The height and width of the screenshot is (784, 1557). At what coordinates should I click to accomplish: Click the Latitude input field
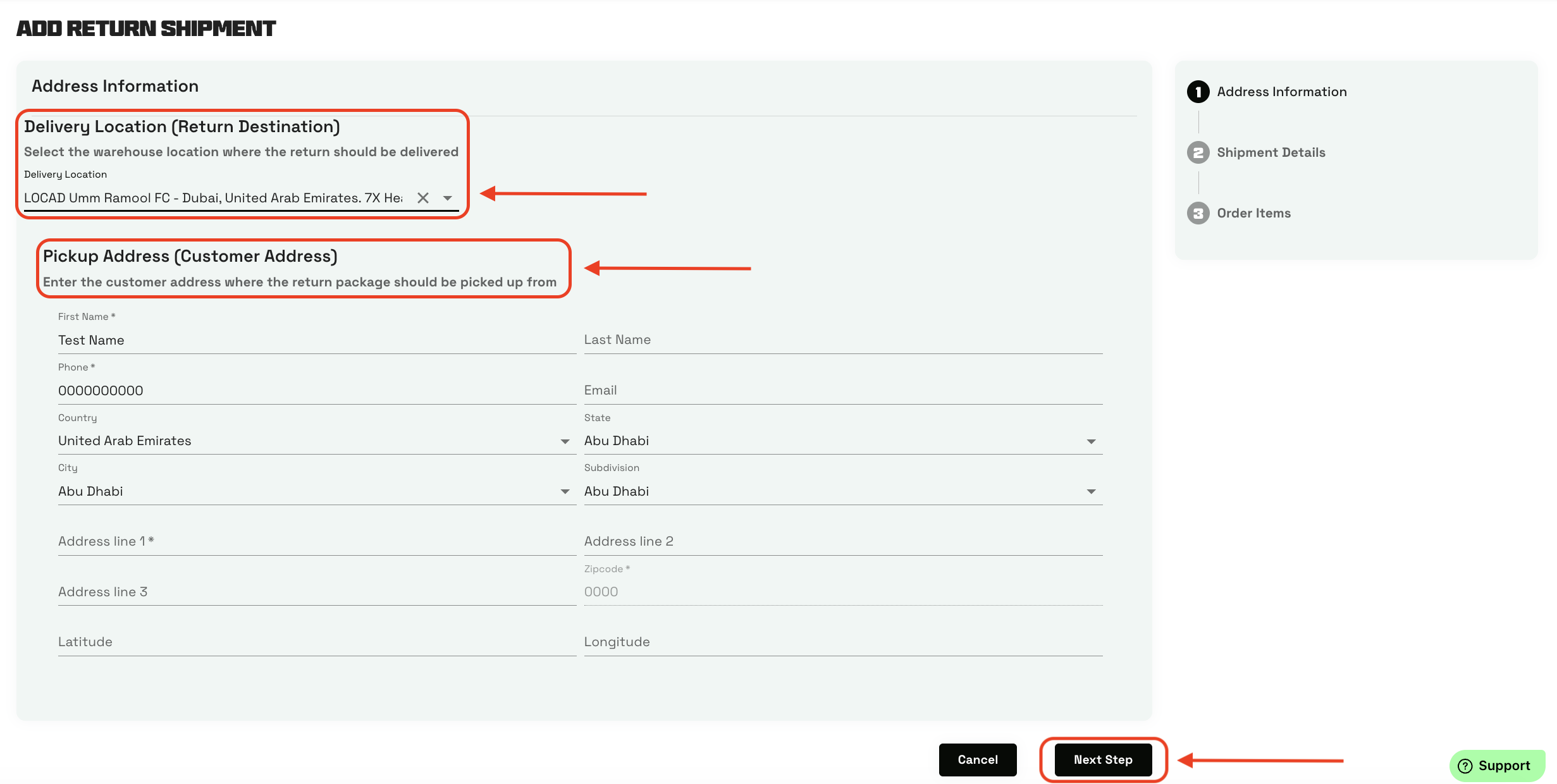click(x=316, y=642)
